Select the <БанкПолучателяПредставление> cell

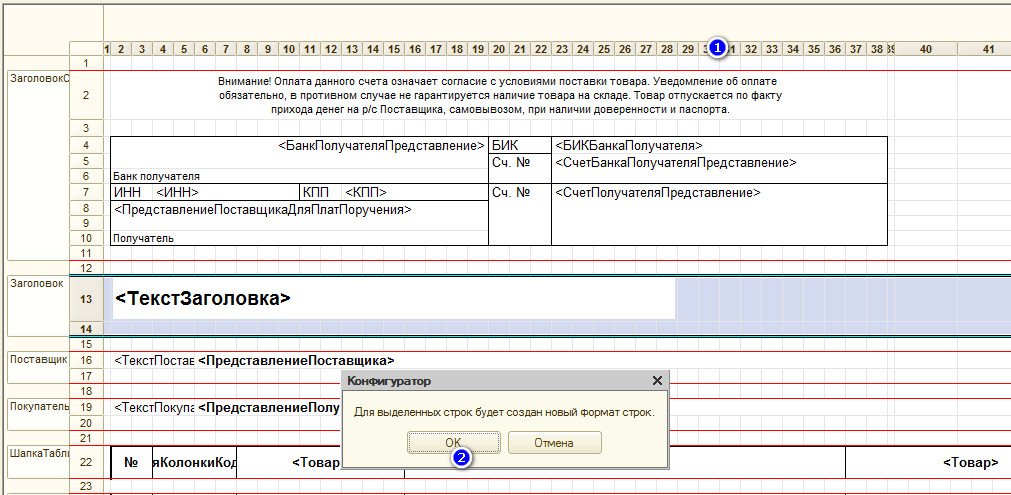[381, 146]
